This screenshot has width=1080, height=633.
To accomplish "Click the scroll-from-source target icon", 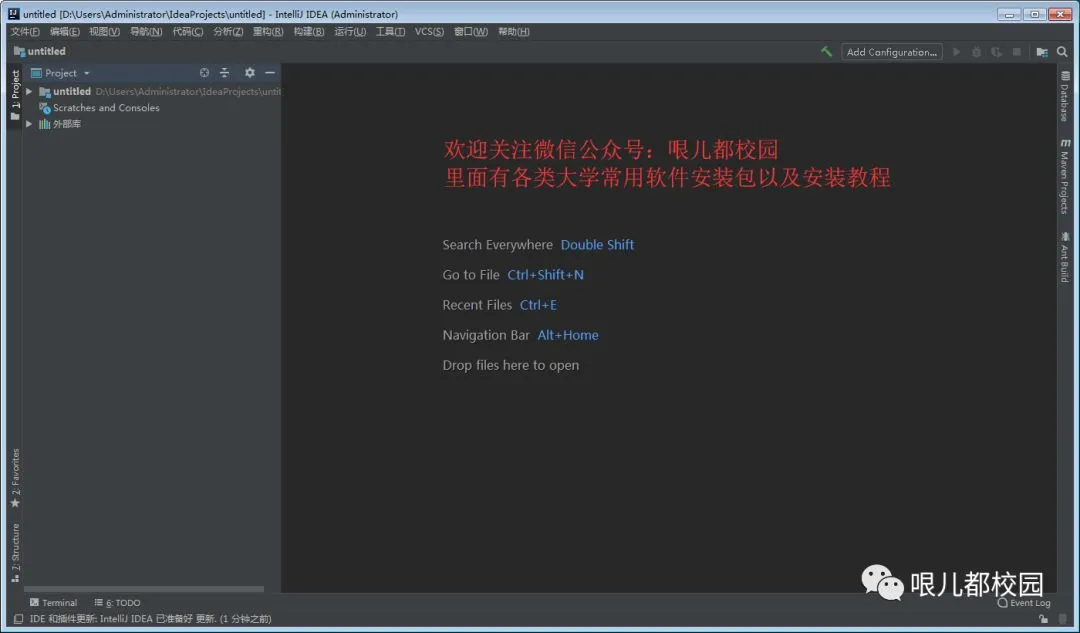I will point(204,72).
